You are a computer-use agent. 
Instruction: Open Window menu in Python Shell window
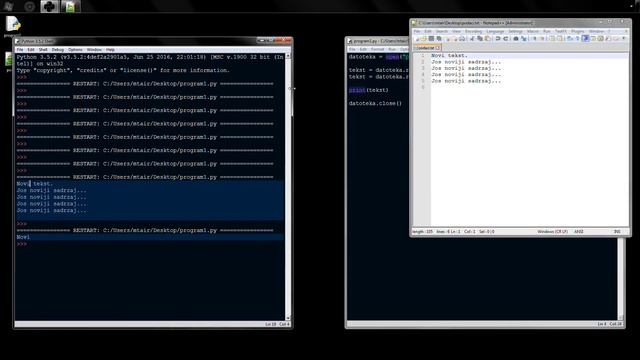[x=94, y=49]
